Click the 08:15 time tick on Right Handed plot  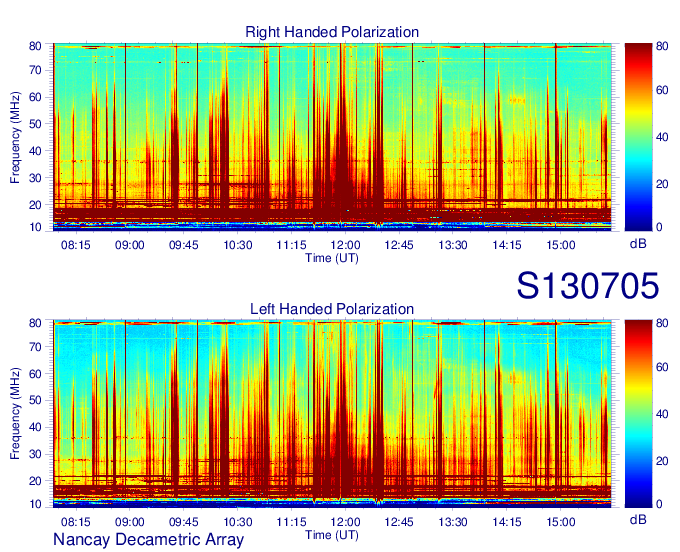click(x=76, y=245)
